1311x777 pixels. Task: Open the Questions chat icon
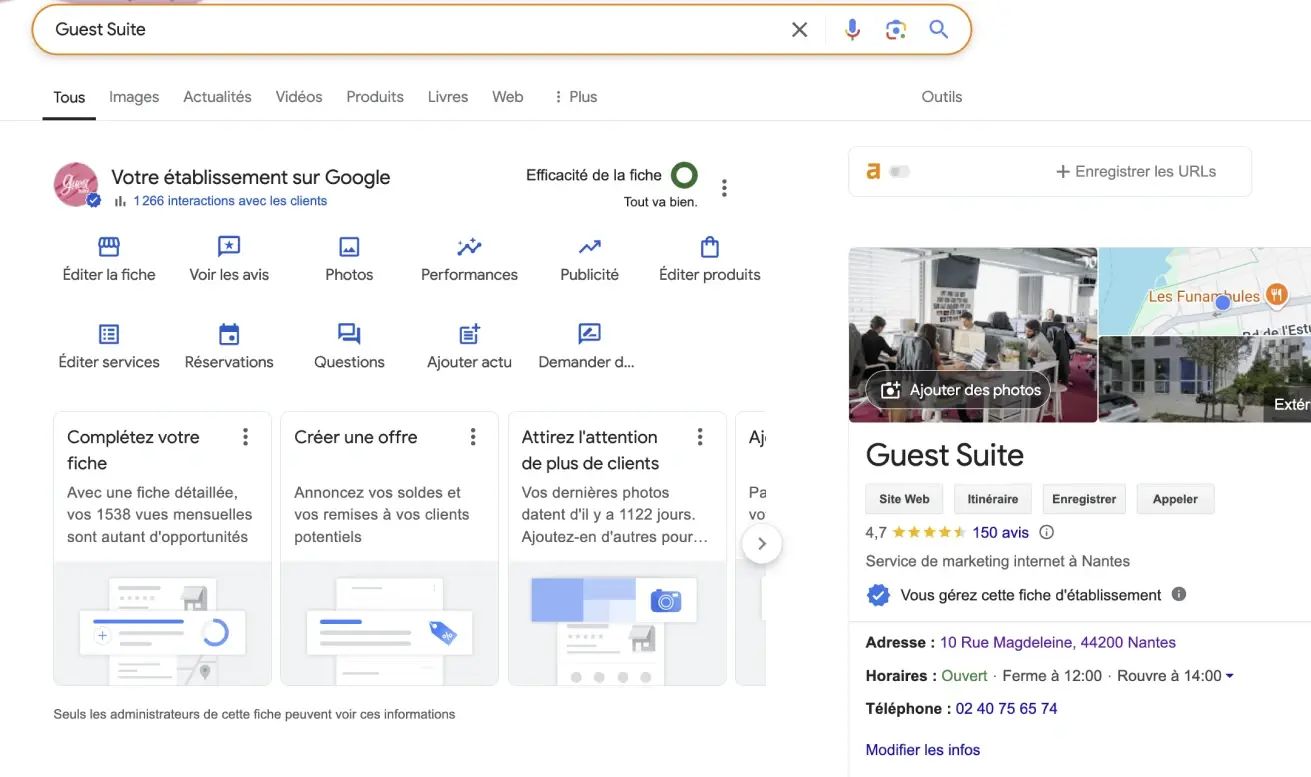349,334
